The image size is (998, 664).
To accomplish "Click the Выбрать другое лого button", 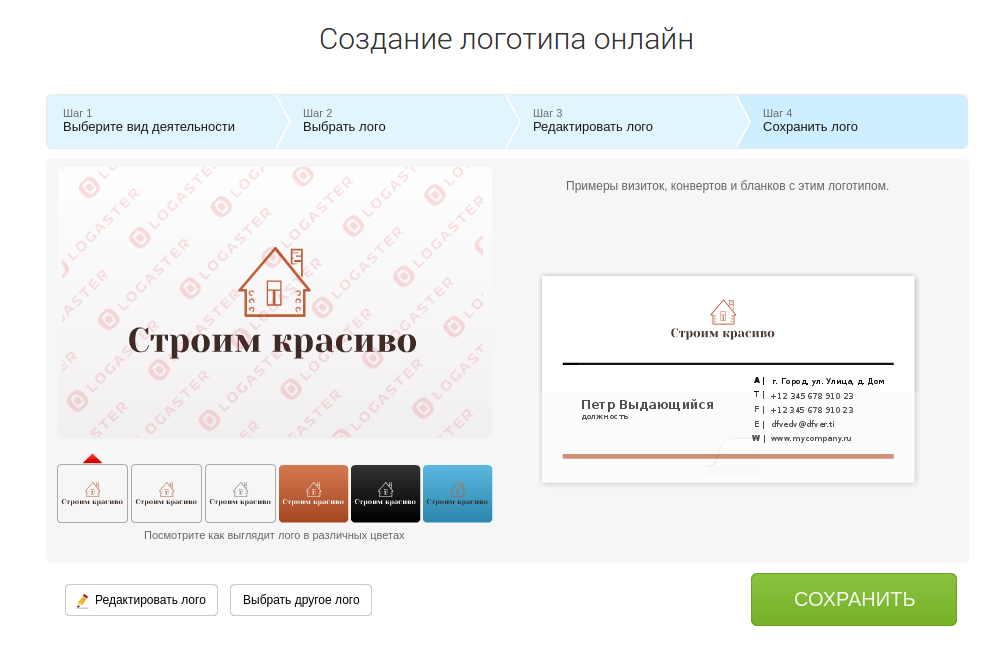I will (301, 600).
